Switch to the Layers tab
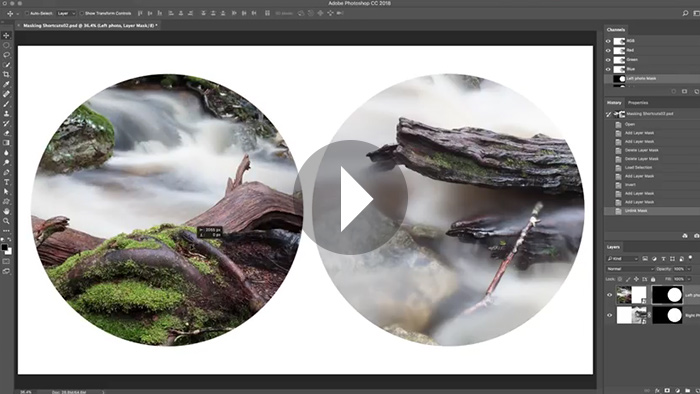The height and width of the screenshot is (394, 700). (x=613, y=247)
